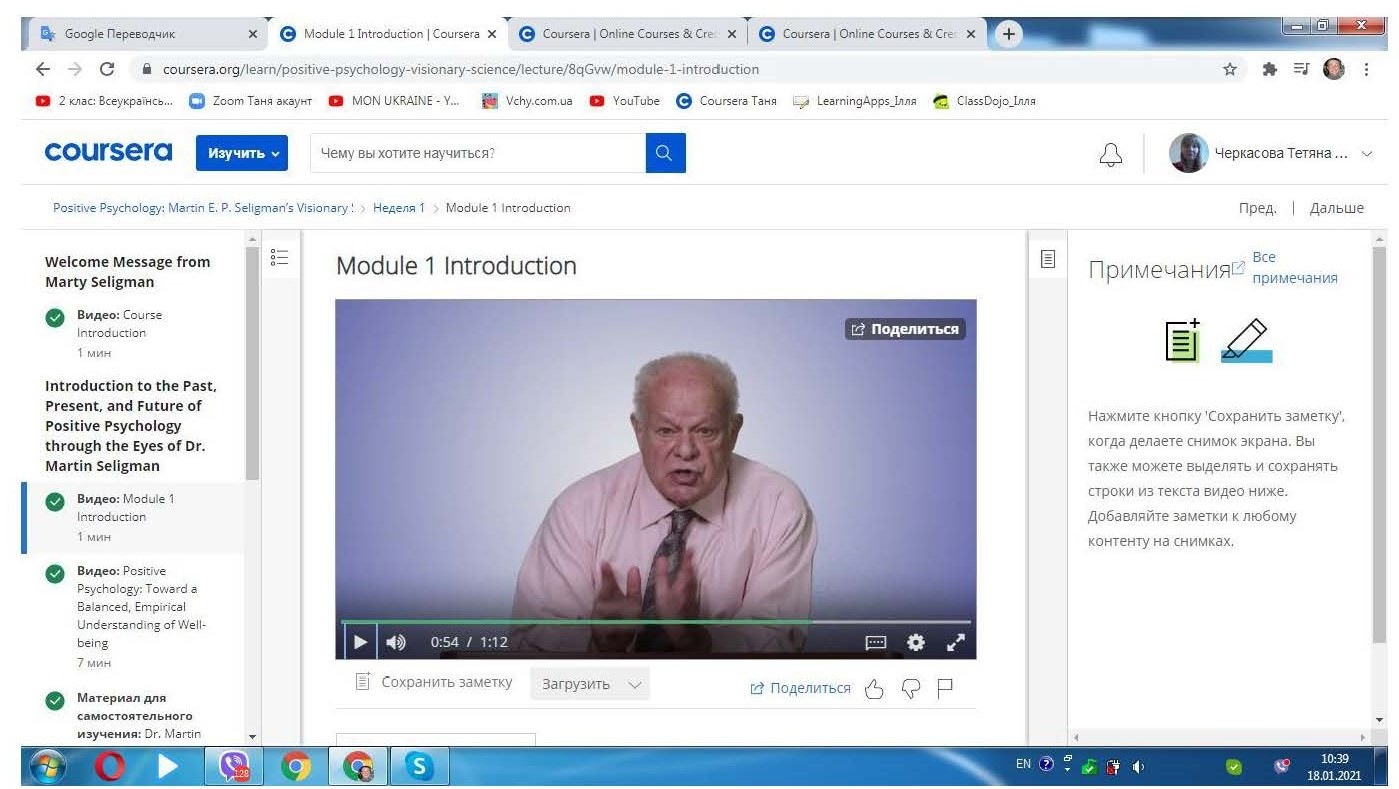The height and width of the screenshot is (789, 1399).
Task: Open Материал для самостоятельного изучения item
Action: (132, 715)
